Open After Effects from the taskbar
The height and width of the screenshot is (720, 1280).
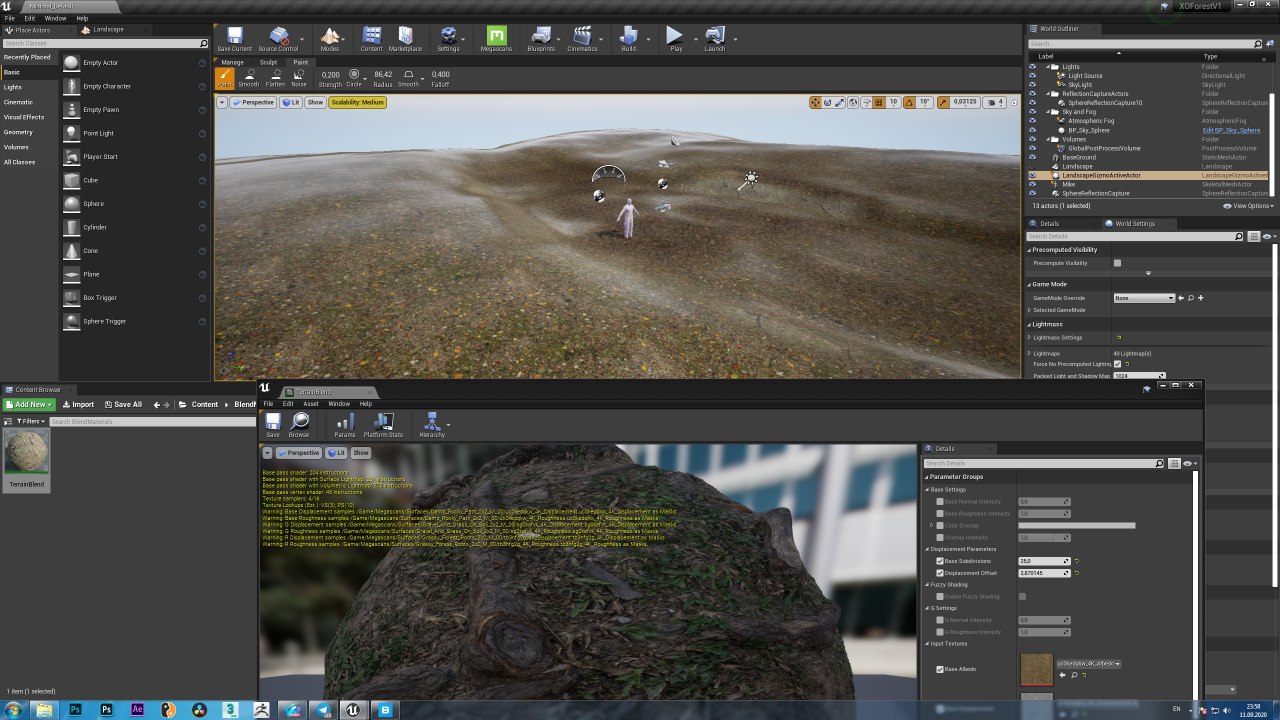tap(137, 709)
